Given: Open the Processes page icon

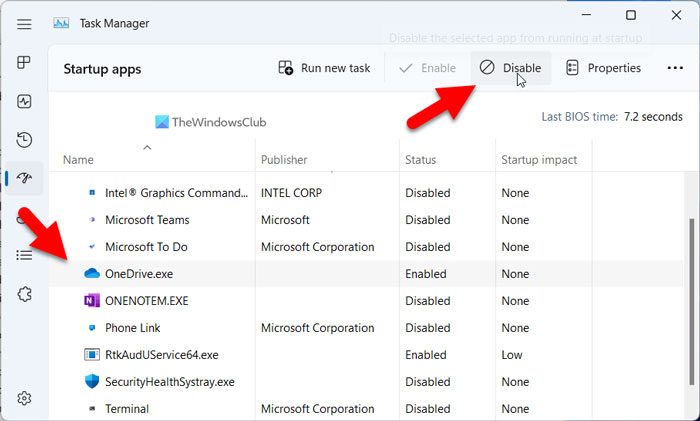Looking at the screenshot, I should coord(24,63).
